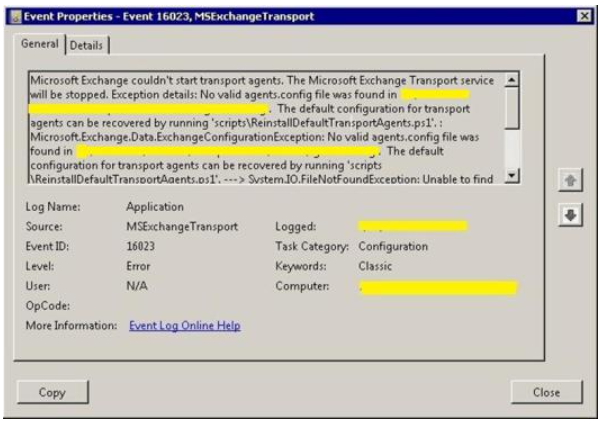This screenshot has width=601, height=424.
Task: Open the Event Log Online Help link
Action: [x=185, y=325]
